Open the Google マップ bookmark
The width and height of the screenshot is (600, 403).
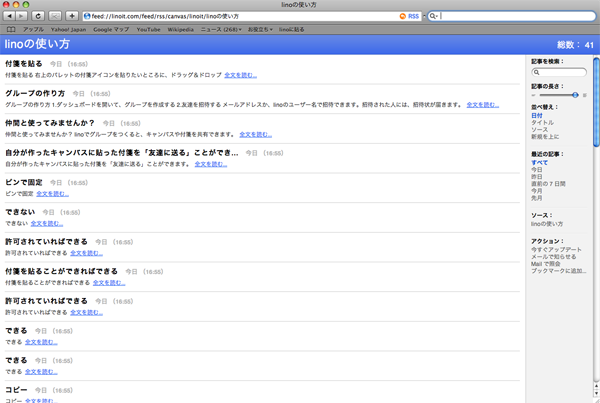111,29
